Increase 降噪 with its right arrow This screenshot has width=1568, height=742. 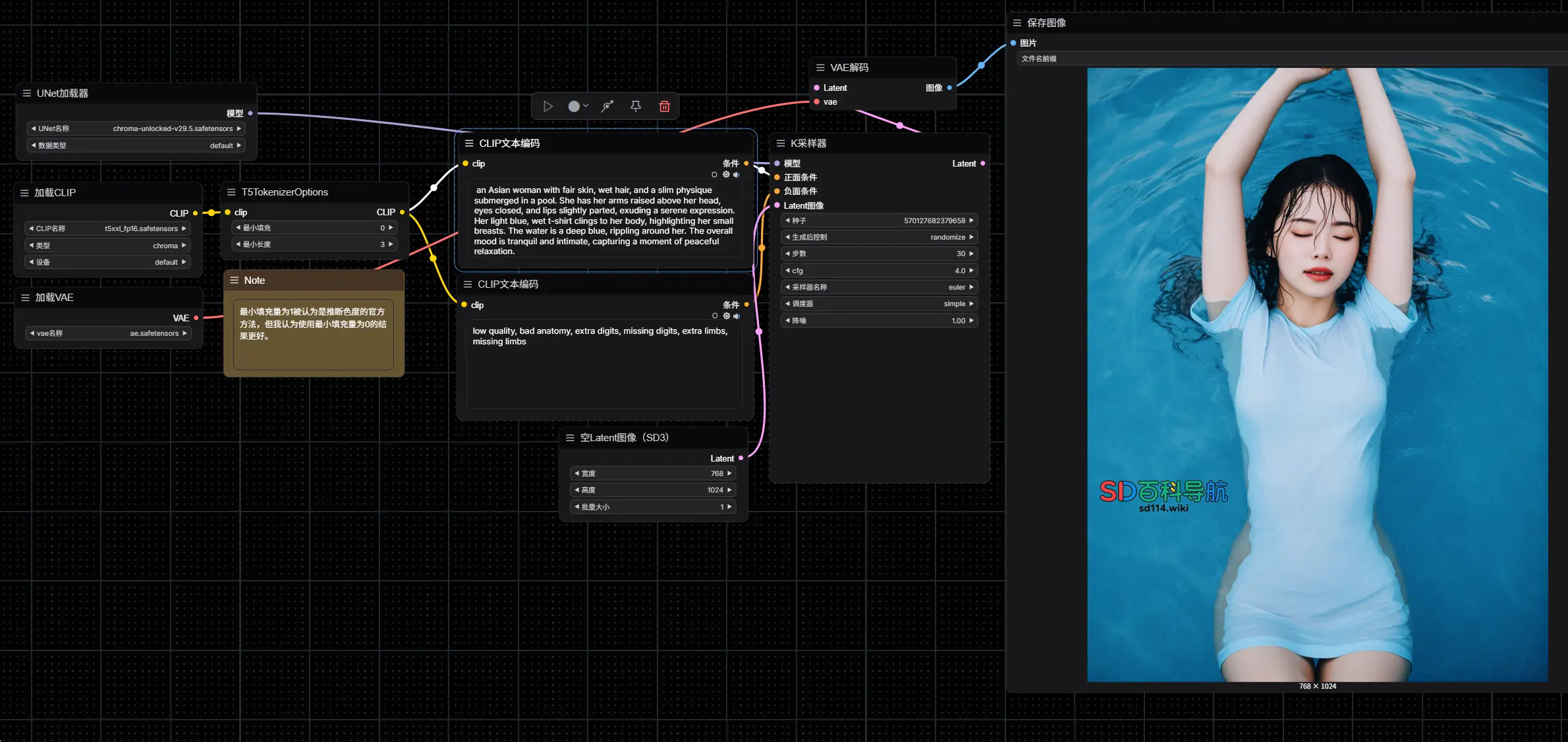[x=971, y=321]
